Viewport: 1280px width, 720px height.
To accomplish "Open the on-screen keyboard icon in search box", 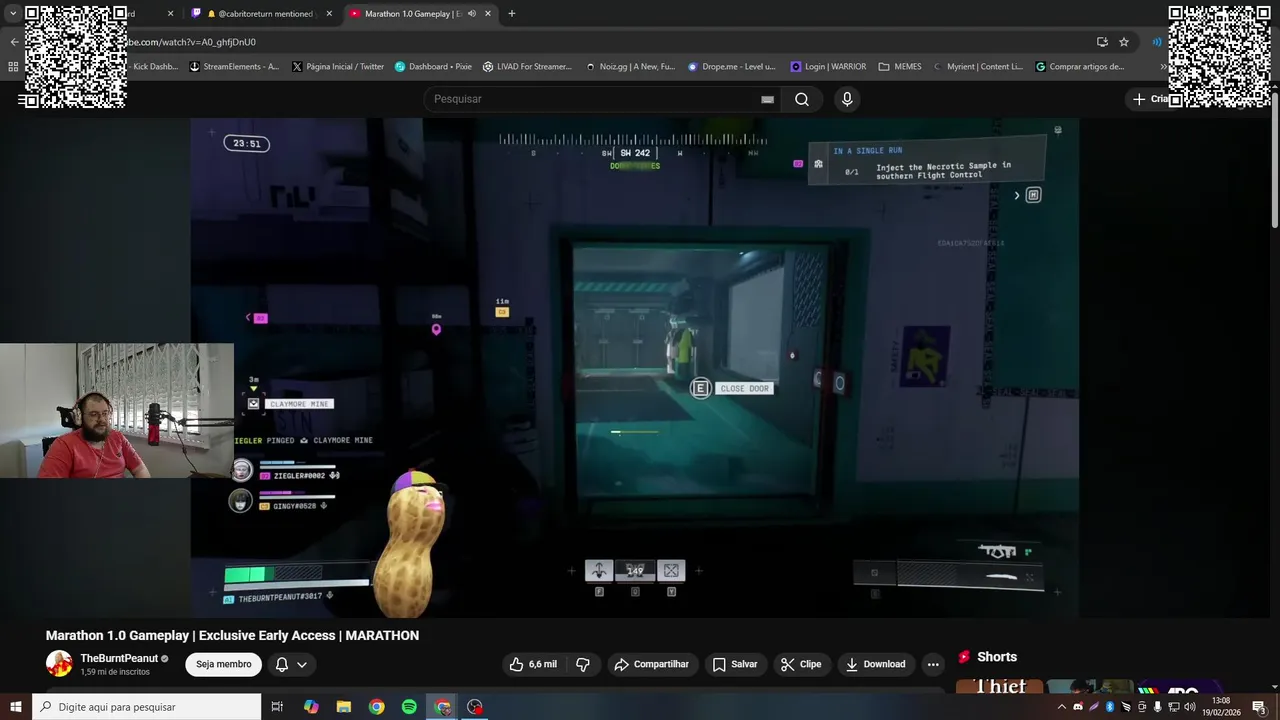I will [x=767, y=99].
